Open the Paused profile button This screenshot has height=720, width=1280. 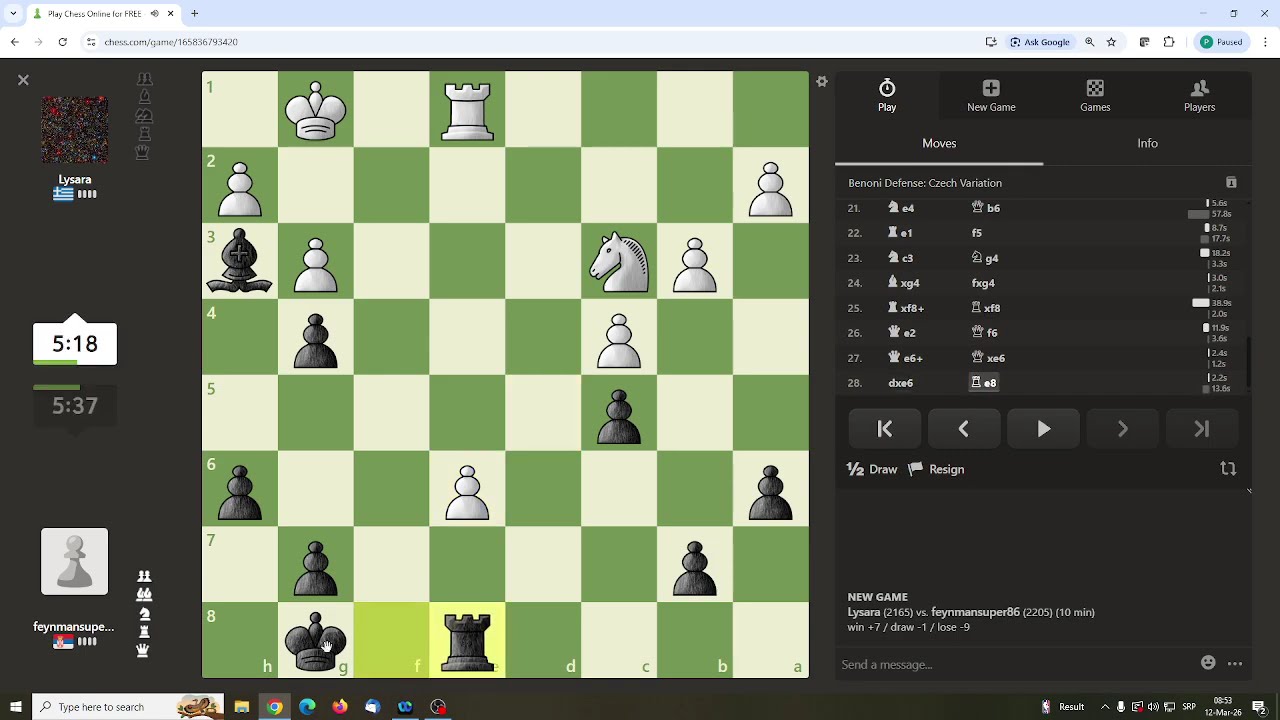click(1223, 42)
